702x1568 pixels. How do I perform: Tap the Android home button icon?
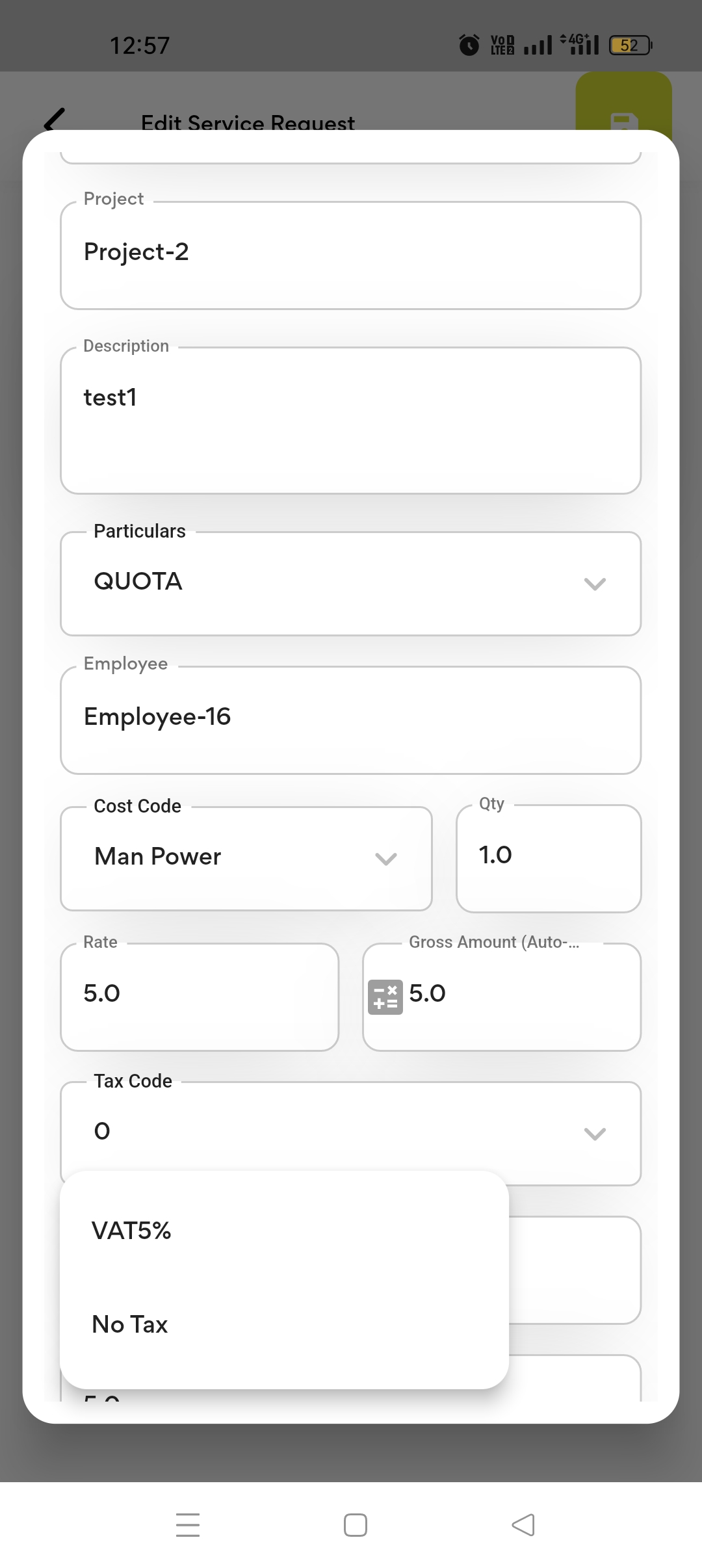point(355,1524)
